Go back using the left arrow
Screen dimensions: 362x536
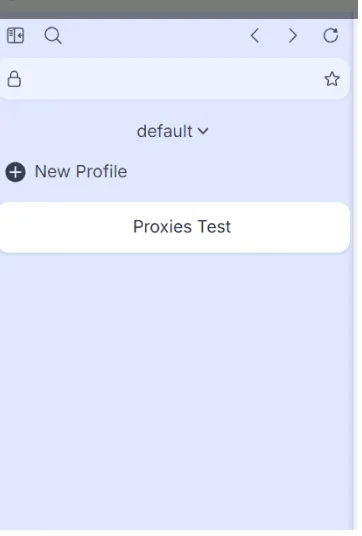tap(255, 36)
